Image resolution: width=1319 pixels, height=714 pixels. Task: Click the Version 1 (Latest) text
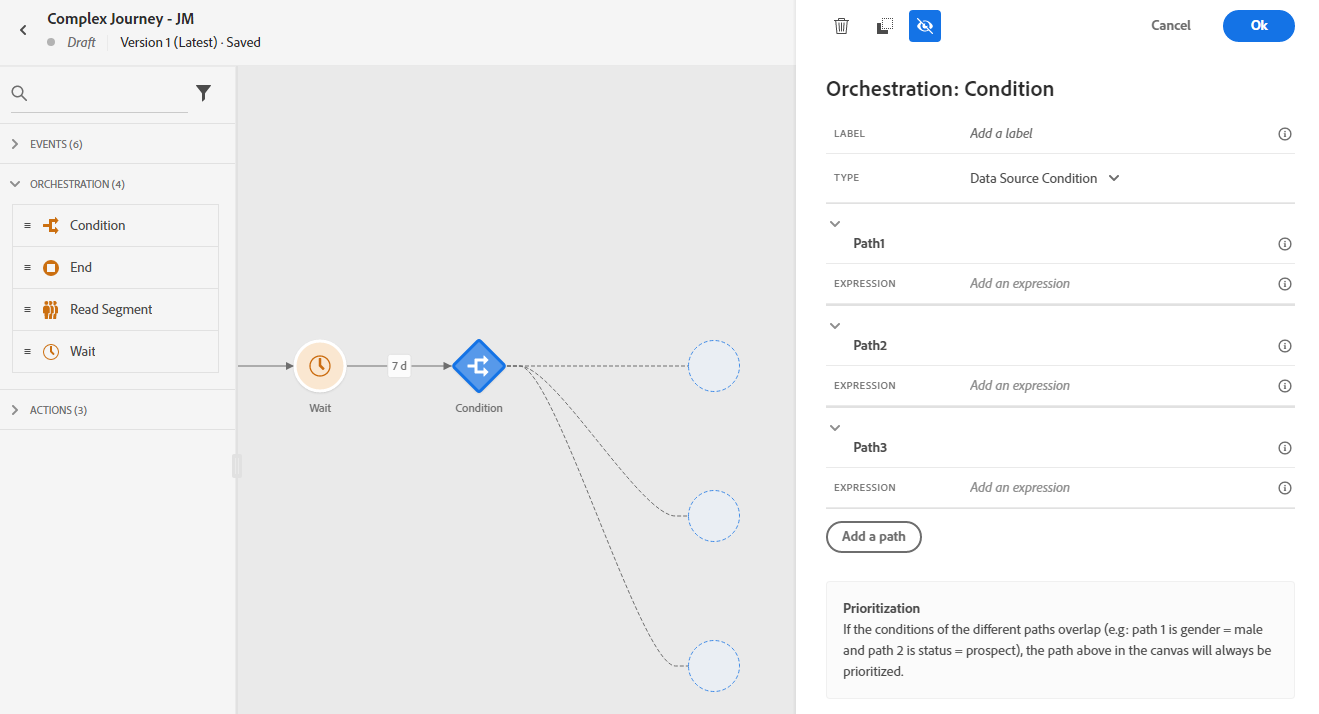coord(169,43)
